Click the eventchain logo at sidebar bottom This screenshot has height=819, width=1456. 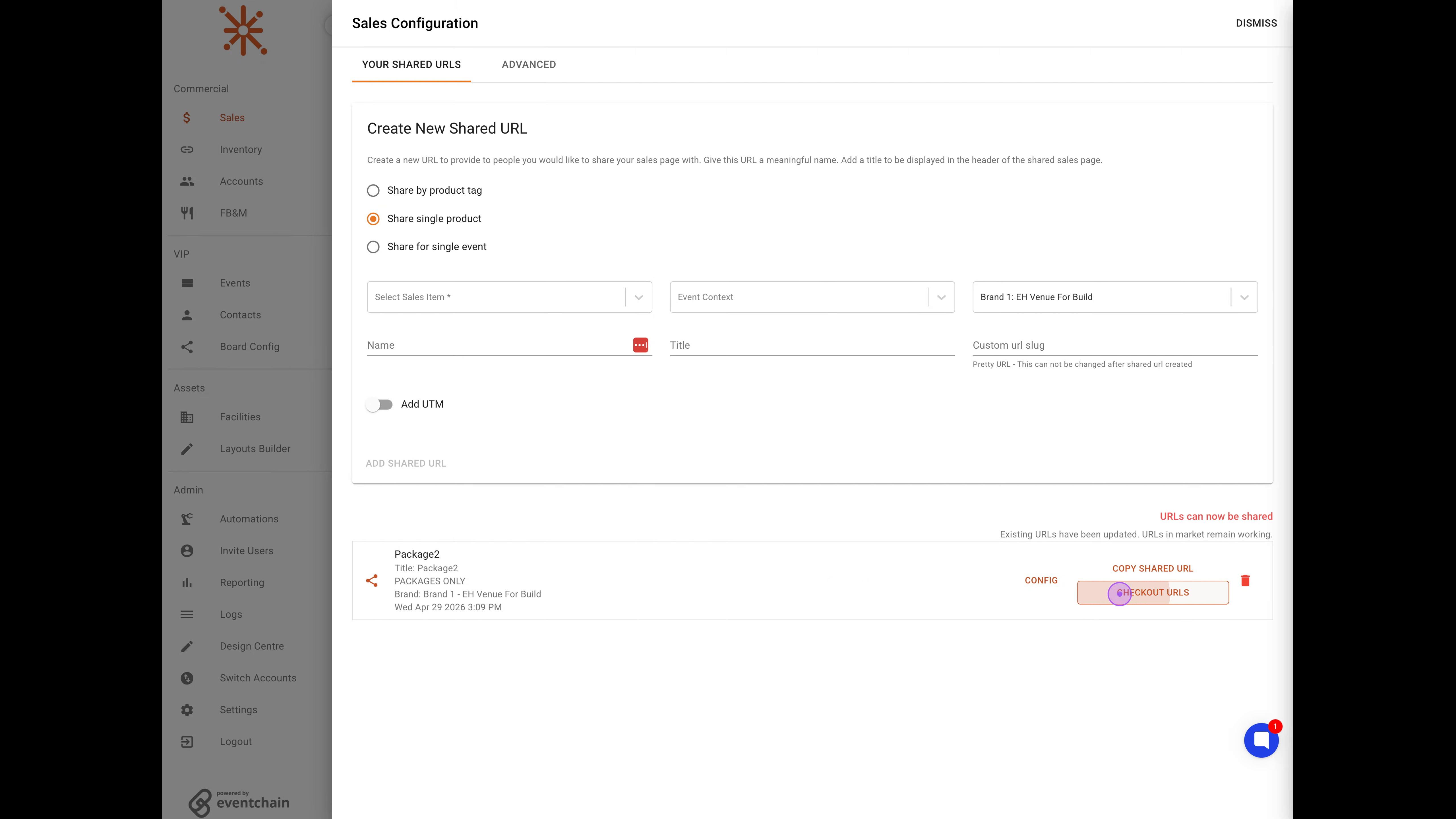click(x=239, y=803)
